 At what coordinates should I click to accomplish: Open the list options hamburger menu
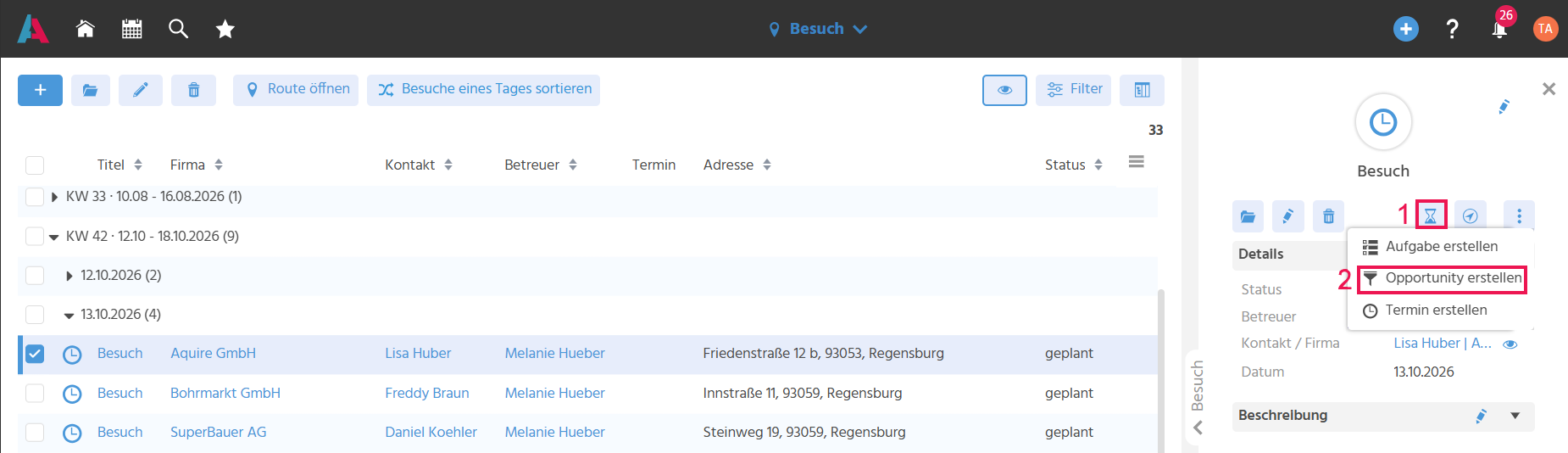tap(1137, 162)
